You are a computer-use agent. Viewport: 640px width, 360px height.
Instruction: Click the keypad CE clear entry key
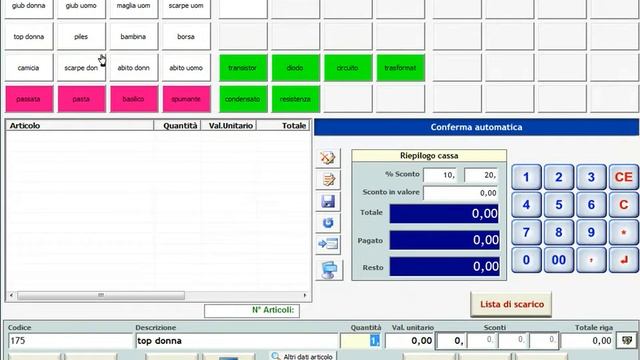coord(623,177)
